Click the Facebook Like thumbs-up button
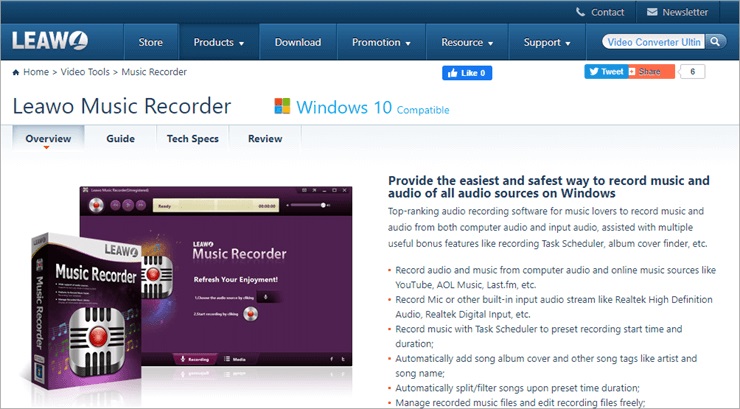This screenshot has height=409, width=740. tap(467, 73)
